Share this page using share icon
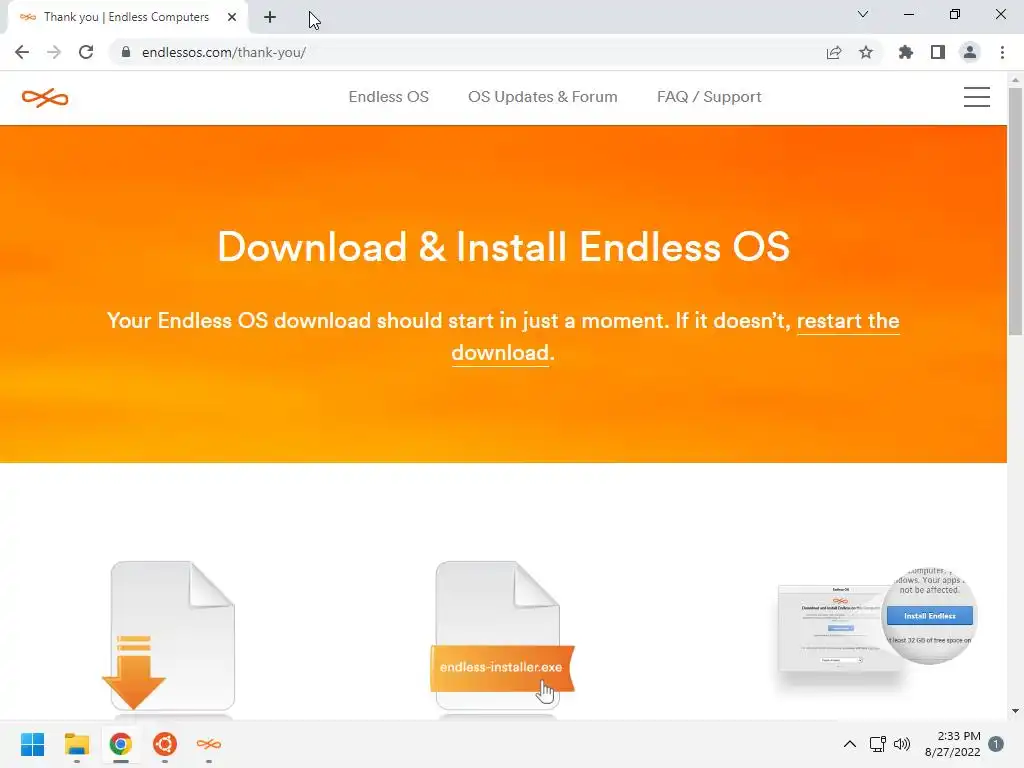The image size is (1024, 768). (x=834, y=53)
